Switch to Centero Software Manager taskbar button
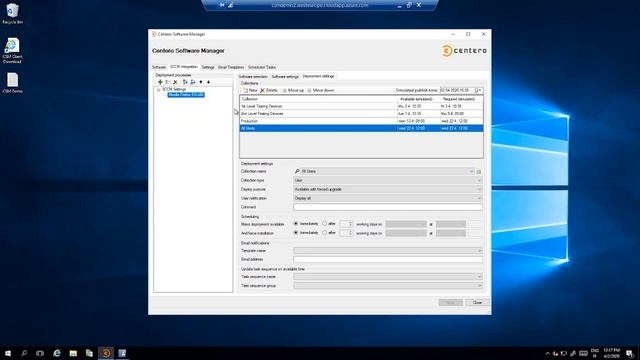This screenshot has width=640, height=360. (x=106, y=353)
